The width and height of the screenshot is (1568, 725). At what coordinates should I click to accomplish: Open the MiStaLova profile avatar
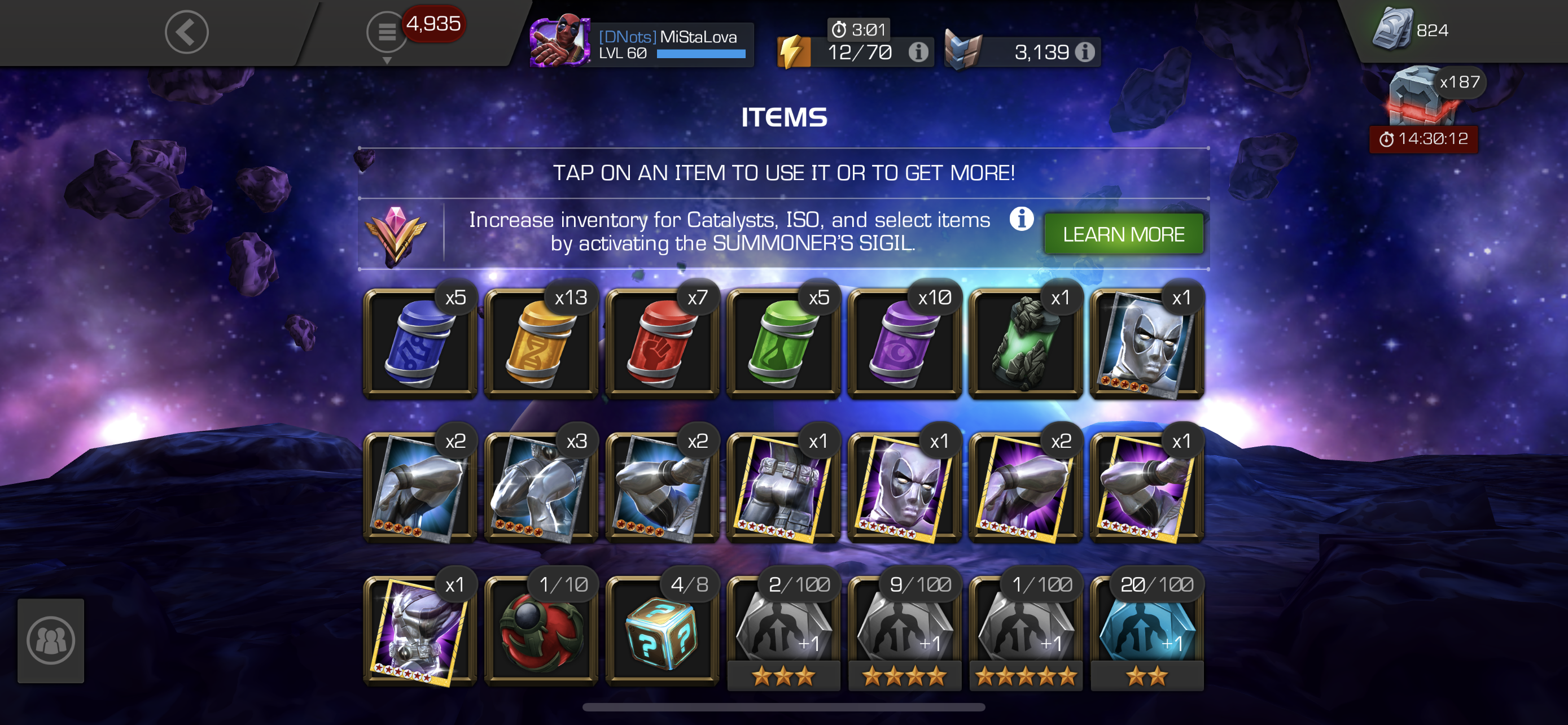(559, 41)
